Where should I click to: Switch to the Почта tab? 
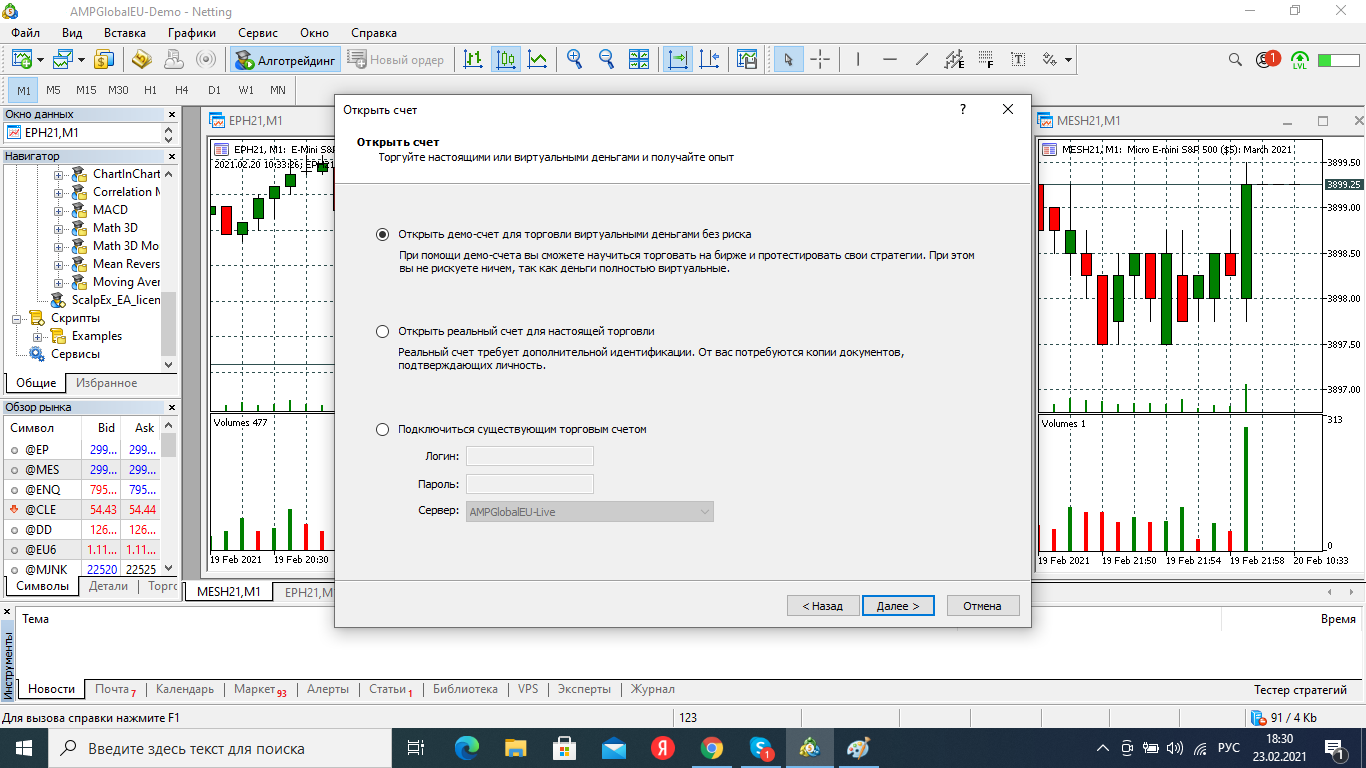114,689
